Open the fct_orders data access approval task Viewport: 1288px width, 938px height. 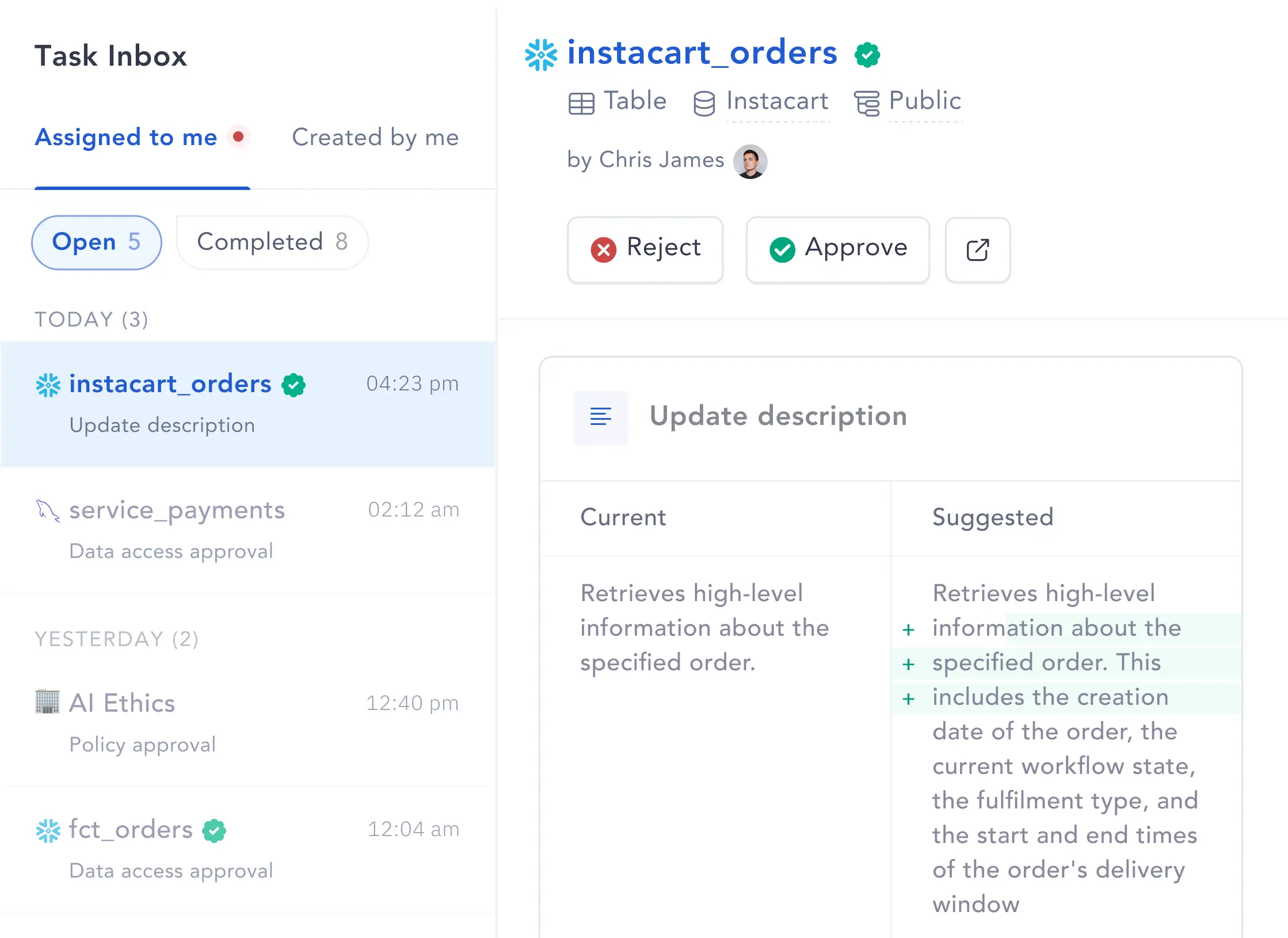coord(247,849)
